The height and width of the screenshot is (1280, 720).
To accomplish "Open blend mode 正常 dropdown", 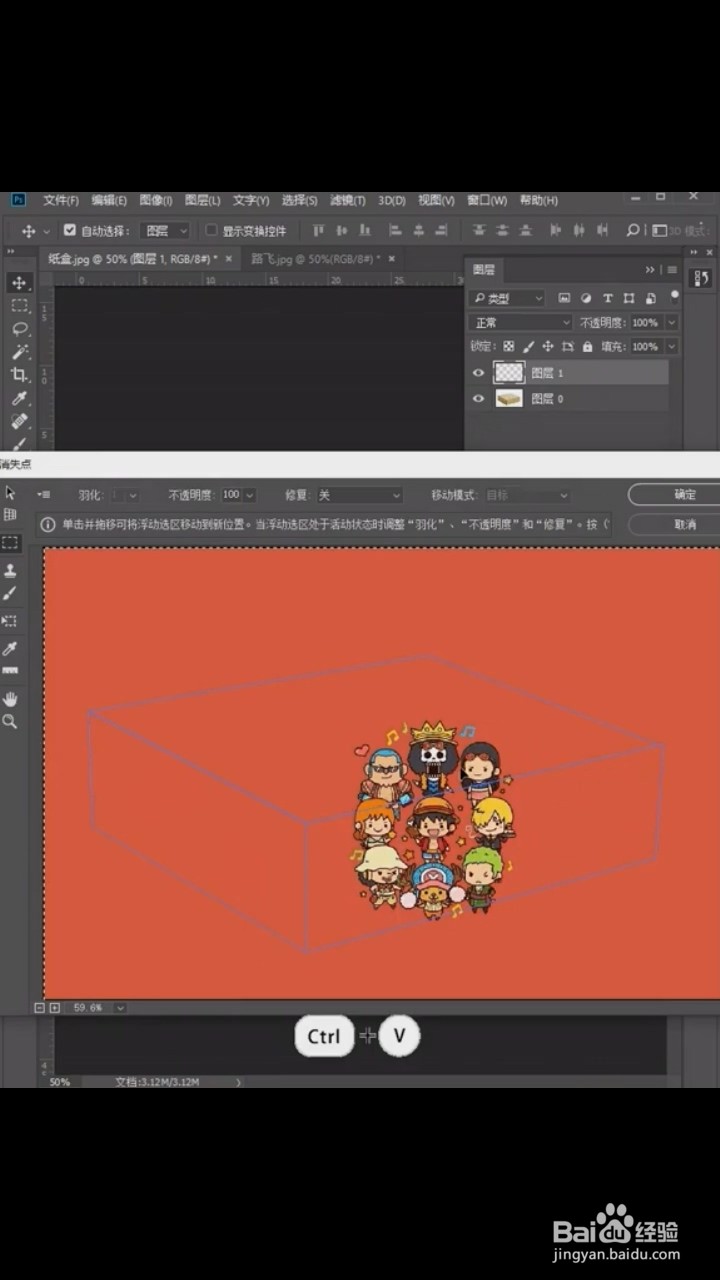I will coord(520,323).
